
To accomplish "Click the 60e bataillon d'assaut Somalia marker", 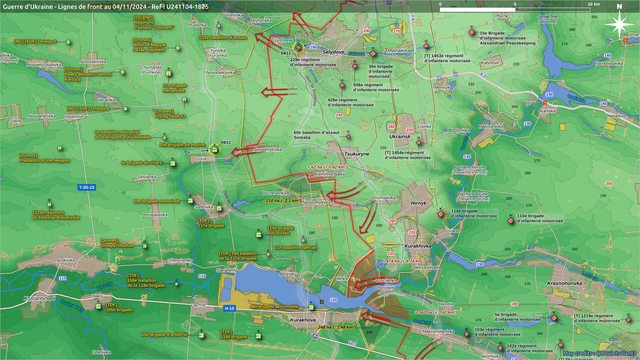I will coord(348,136).
